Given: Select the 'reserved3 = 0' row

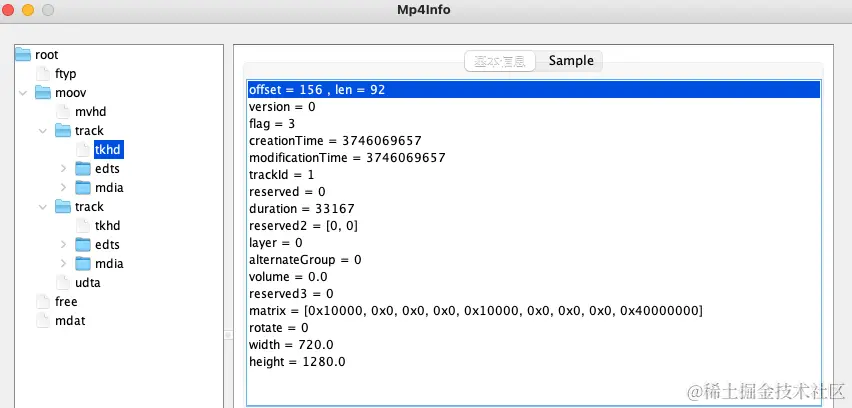Looking at the screenshot, I should (x=534, y=293).
